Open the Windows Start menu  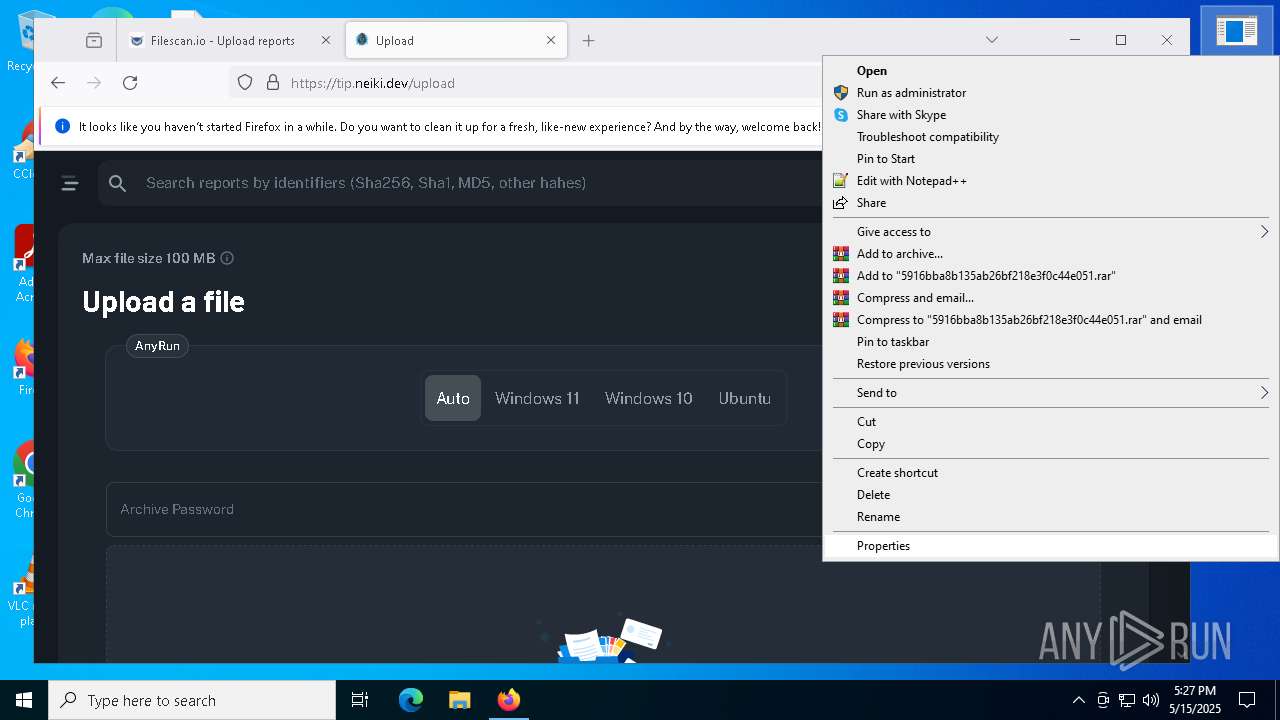pyautogui.click(x=24, y=700)
